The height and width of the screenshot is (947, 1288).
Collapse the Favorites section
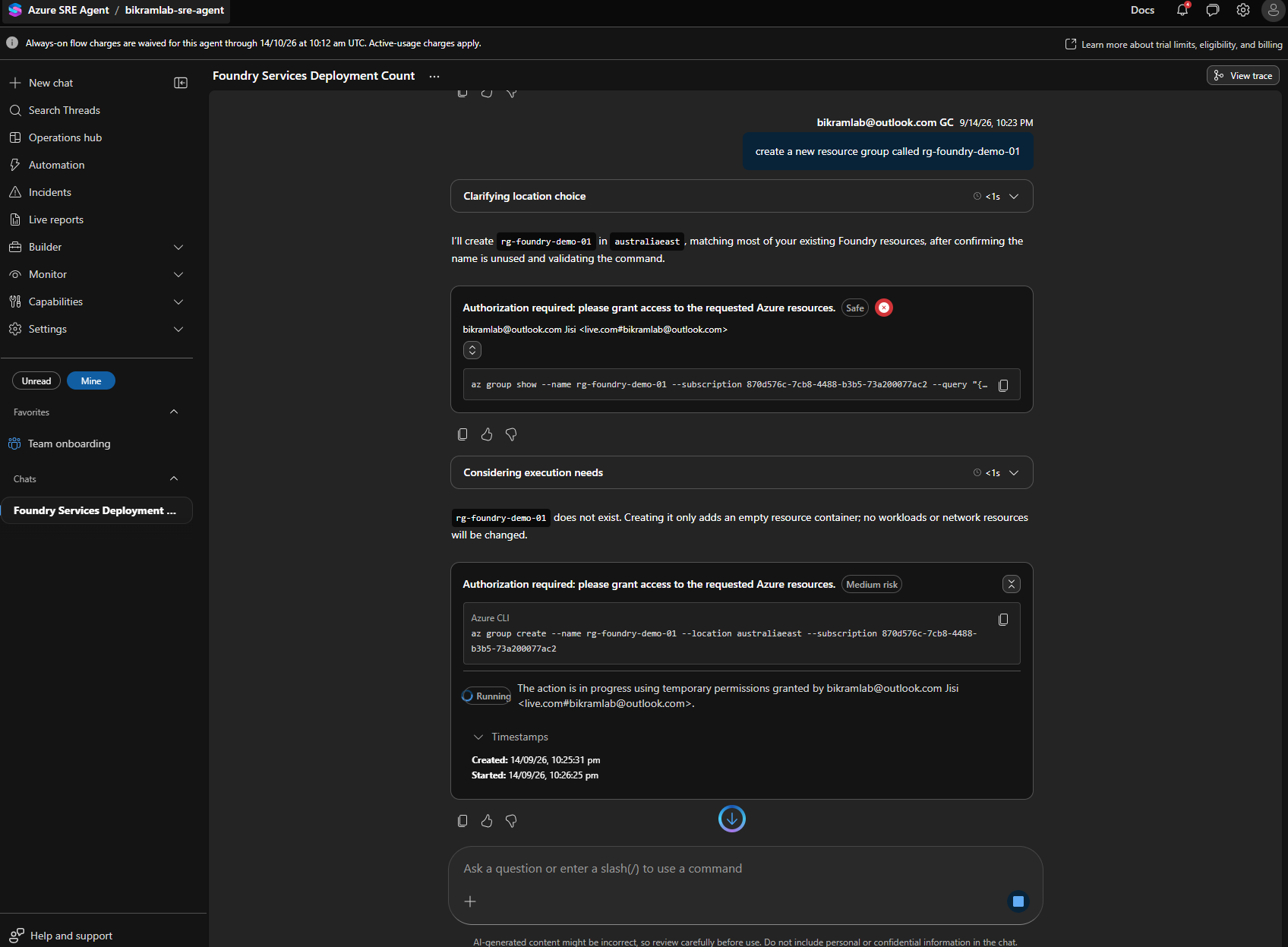(174, 412)
